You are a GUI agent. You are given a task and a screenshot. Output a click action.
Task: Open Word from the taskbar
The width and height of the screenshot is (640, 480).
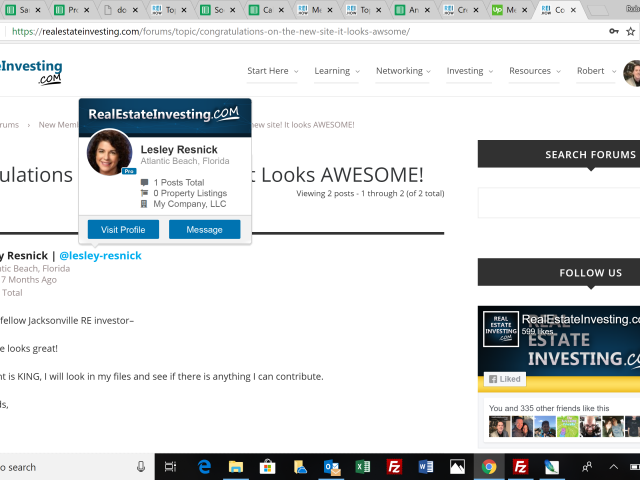click(425, 466)
